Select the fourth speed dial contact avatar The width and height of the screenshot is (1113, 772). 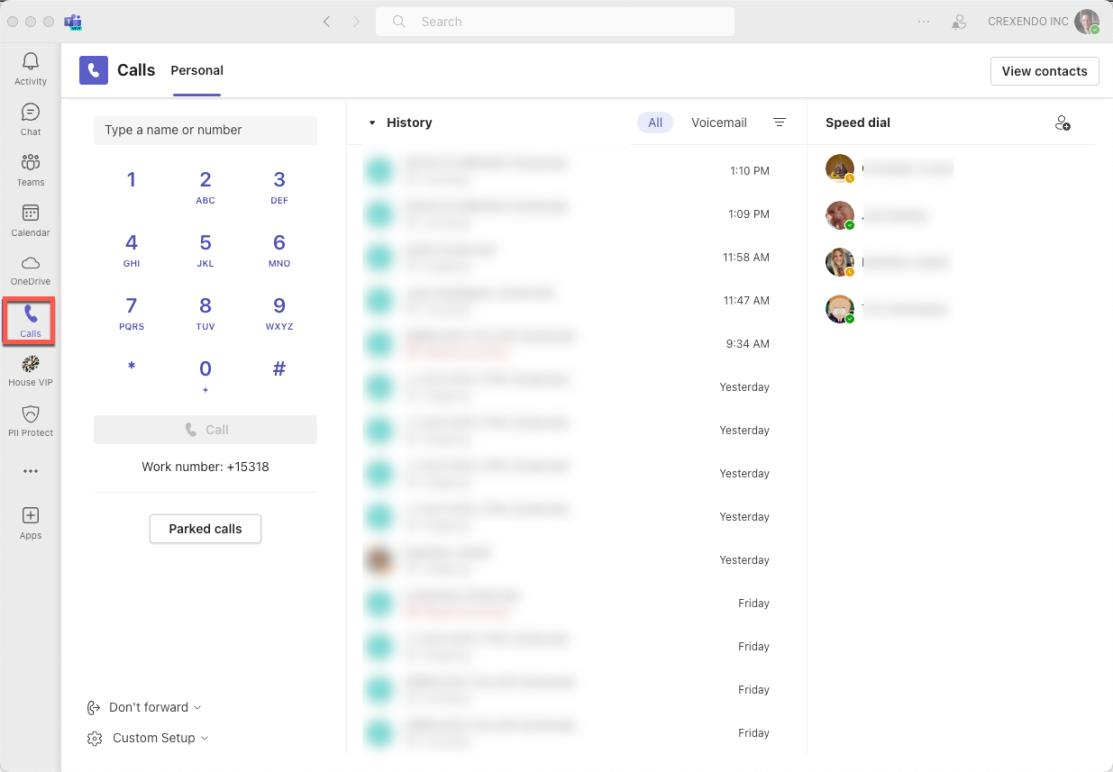point(840,309)
